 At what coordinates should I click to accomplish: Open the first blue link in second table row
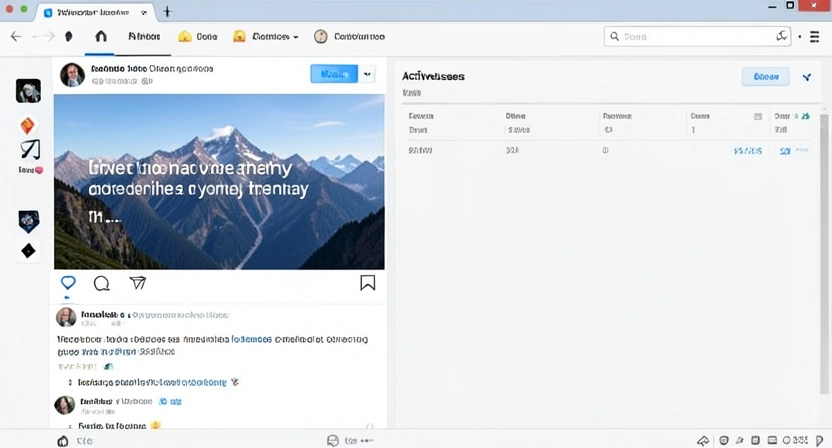(748, 151)
